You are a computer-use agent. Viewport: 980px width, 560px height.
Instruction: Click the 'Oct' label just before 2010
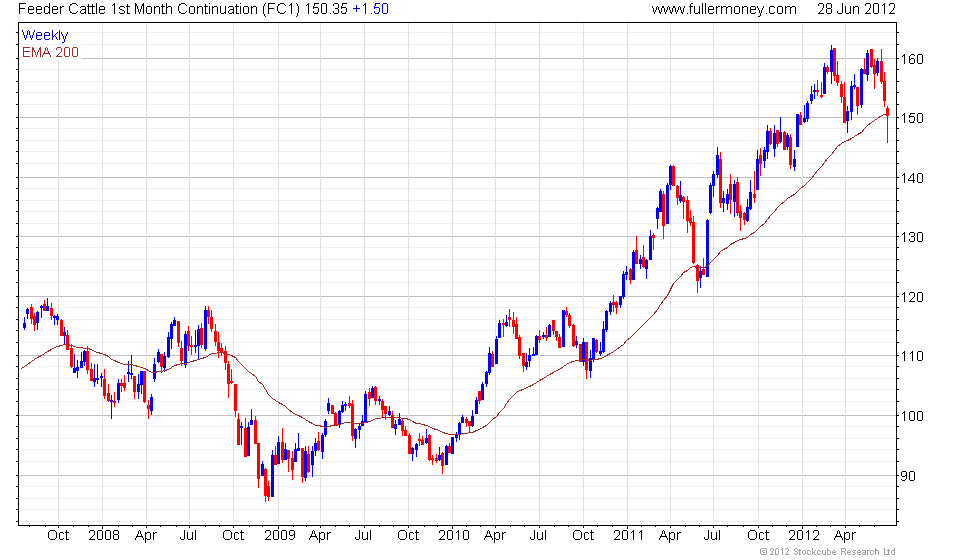tap(408, 536)
